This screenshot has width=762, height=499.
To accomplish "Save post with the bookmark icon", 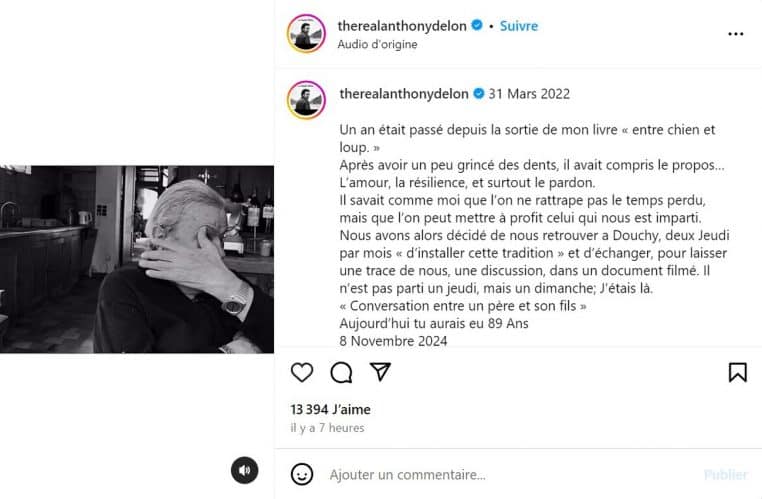I will coord(737,373).
